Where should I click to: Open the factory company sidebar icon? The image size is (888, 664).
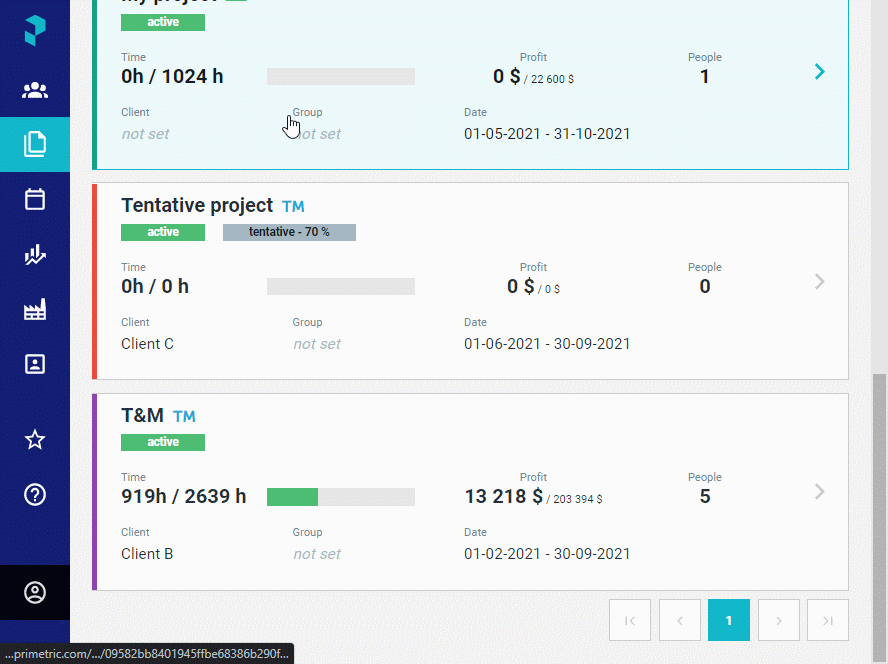pyautogui.click(x=35, y=309)
